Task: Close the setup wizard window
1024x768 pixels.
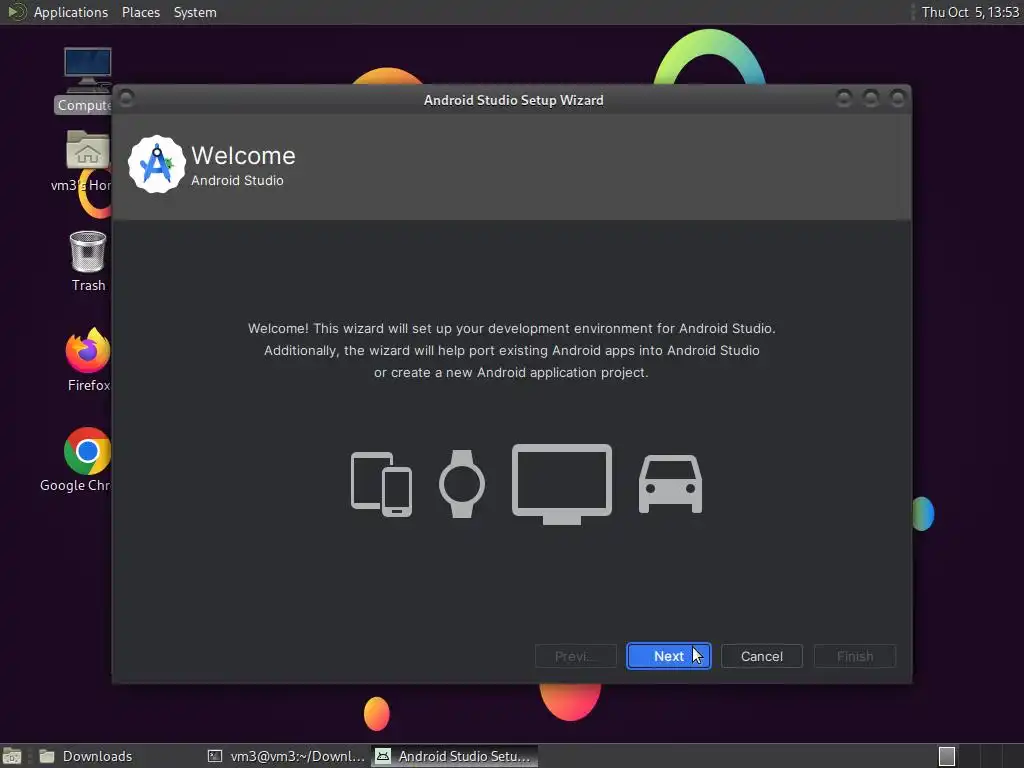Action: tap(898, 99)
